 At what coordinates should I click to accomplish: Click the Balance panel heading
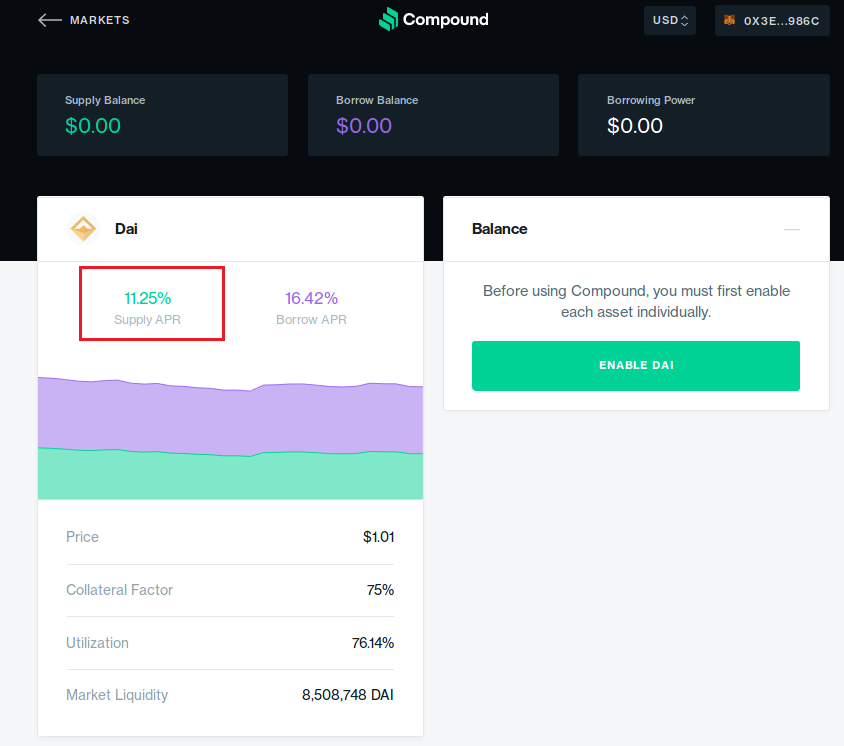(500, 229)
